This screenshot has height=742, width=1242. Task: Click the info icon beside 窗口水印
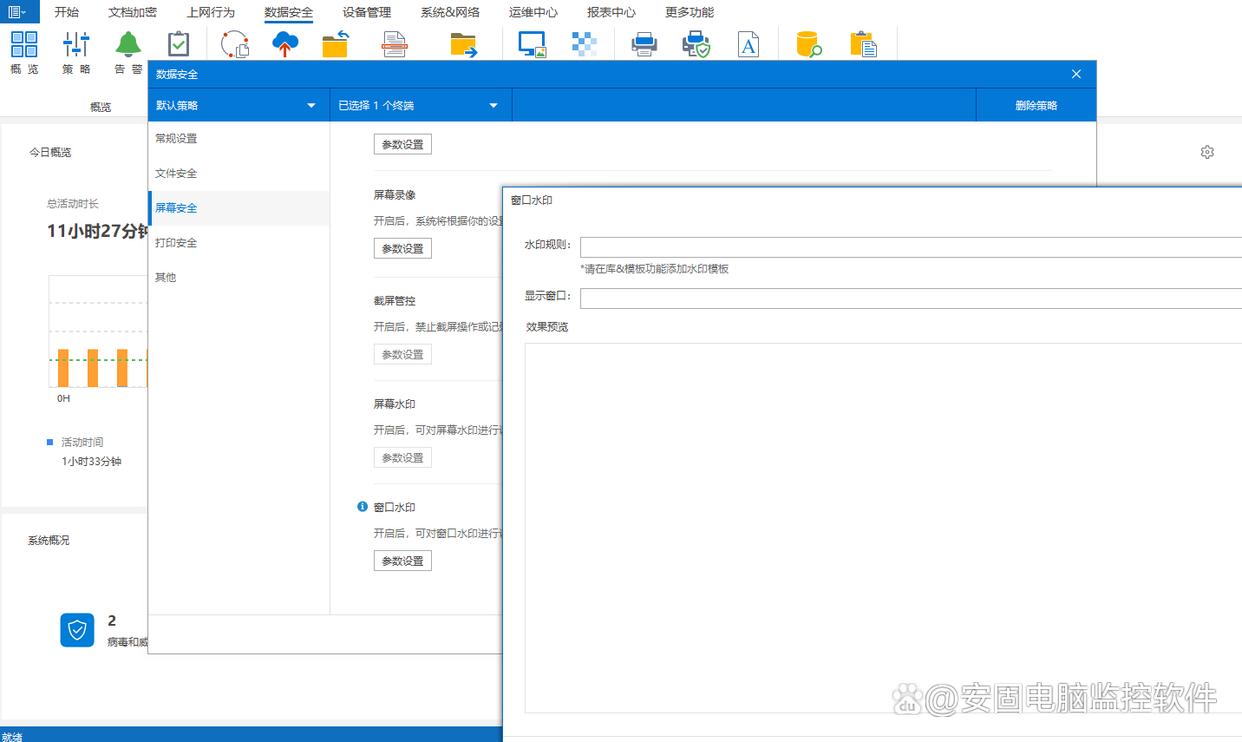[x=363, y=507]
